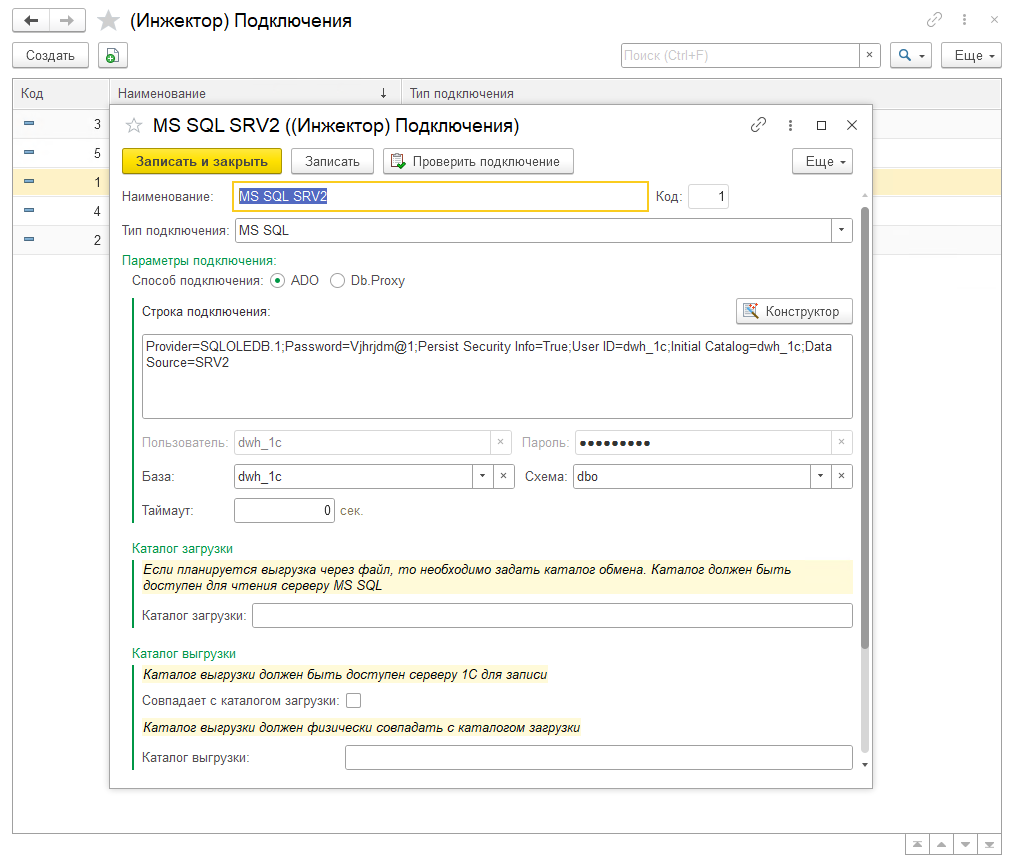This screenshot has height=867, width=1019.
Task: Go back with the left arrow button
Action: click(x=31, y=21)
